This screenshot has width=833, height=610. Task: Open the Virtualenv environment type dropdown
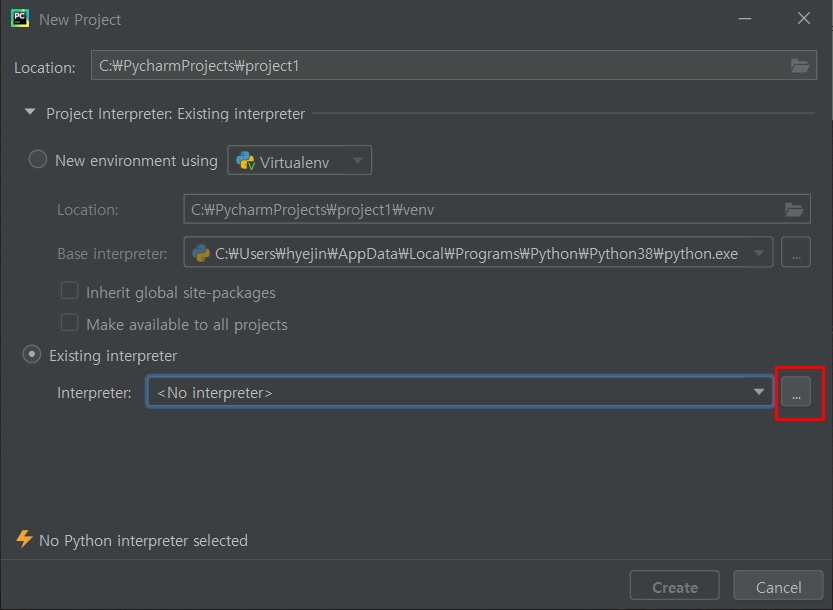click(300, 160)
